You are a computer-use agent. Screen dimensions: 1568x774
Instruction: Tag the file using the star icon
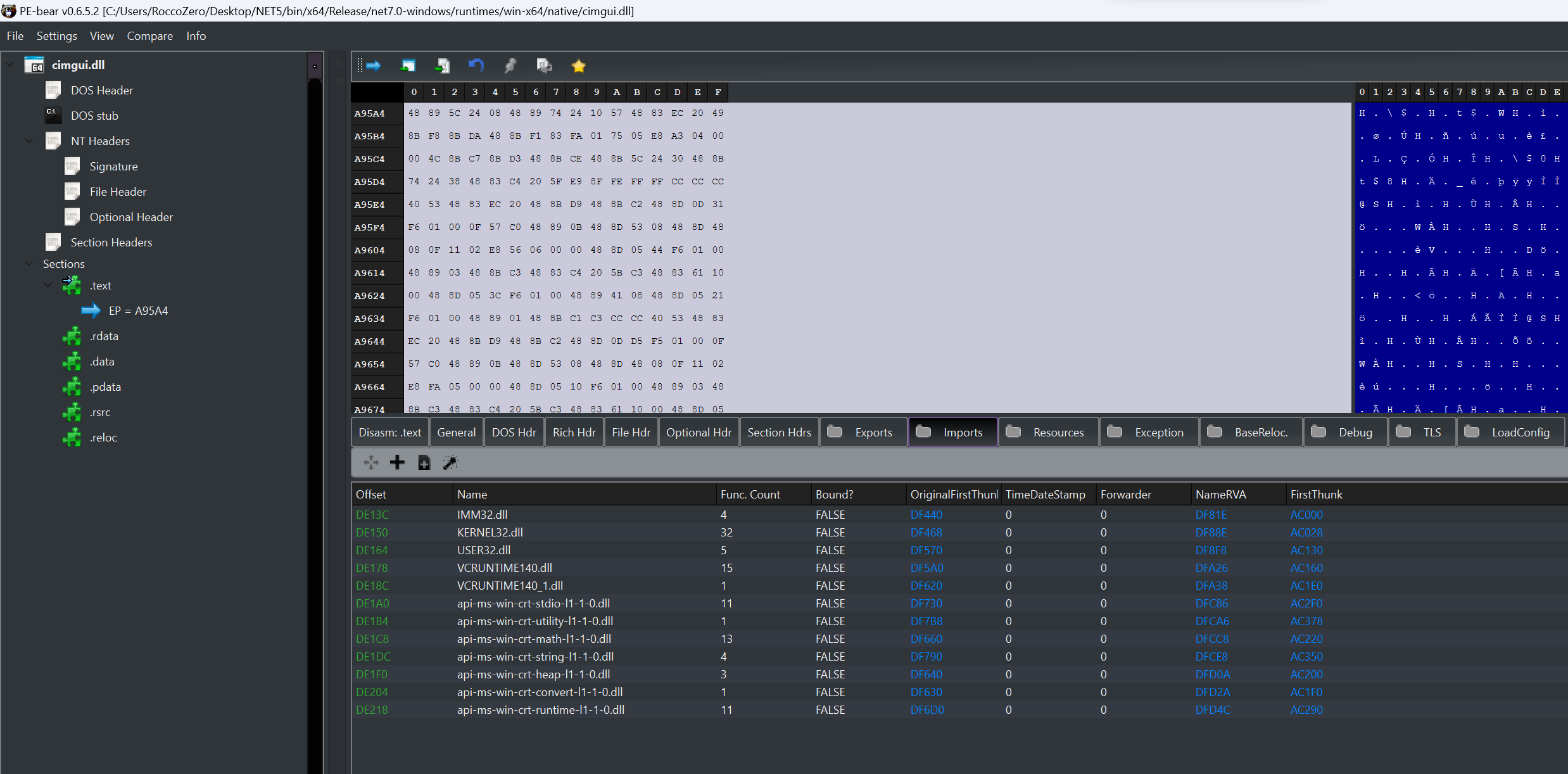coord(578,65)
